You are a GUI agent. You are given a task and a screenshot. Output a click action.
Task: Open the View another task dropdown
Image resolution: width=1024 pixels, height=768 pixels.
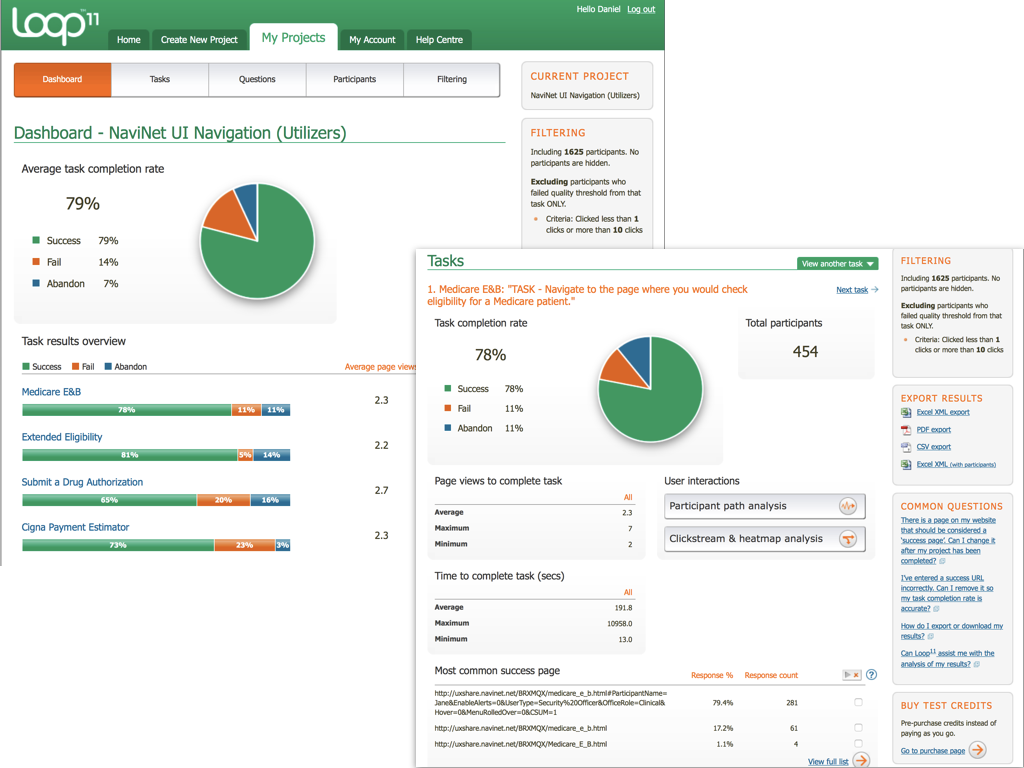[x=837, y=264]
